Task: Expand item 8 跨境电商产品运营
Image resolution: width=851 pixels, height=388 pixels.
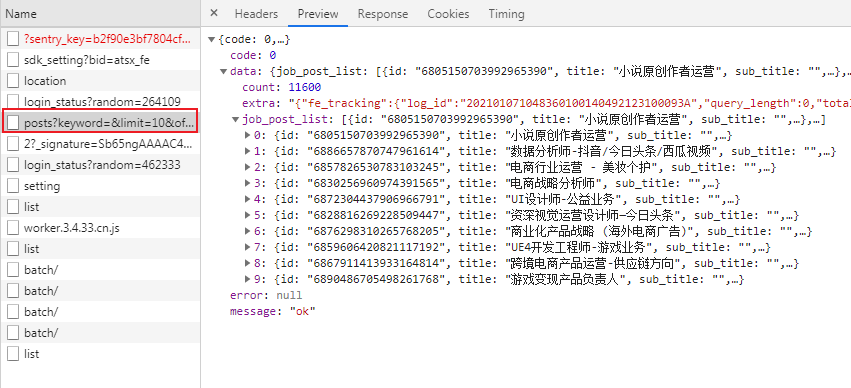Action: click(248, 263)
